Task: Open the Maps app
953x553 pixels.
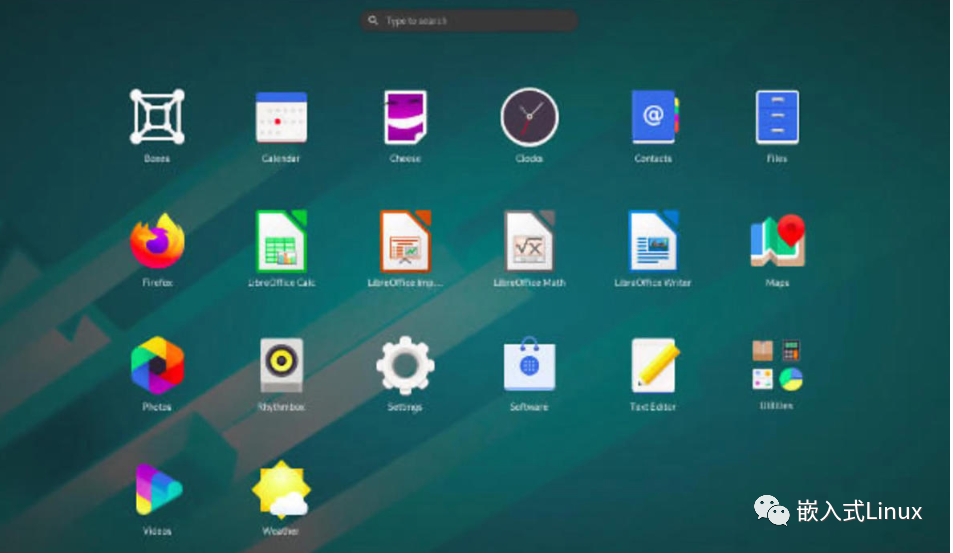Action: (778, 241)
